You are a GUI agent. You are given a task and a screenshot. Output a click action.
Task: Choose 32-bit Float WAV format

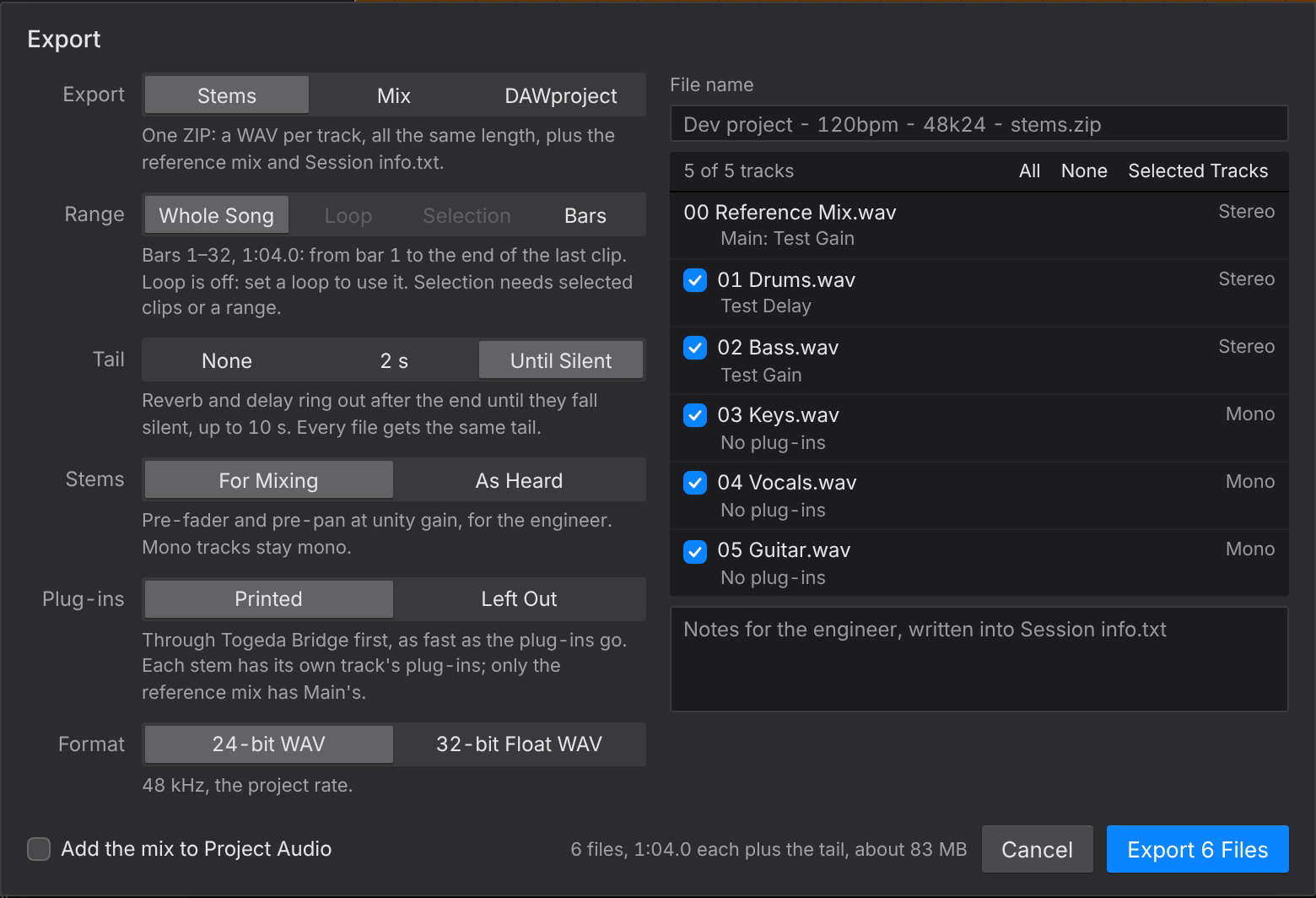(x=519, y=744)
